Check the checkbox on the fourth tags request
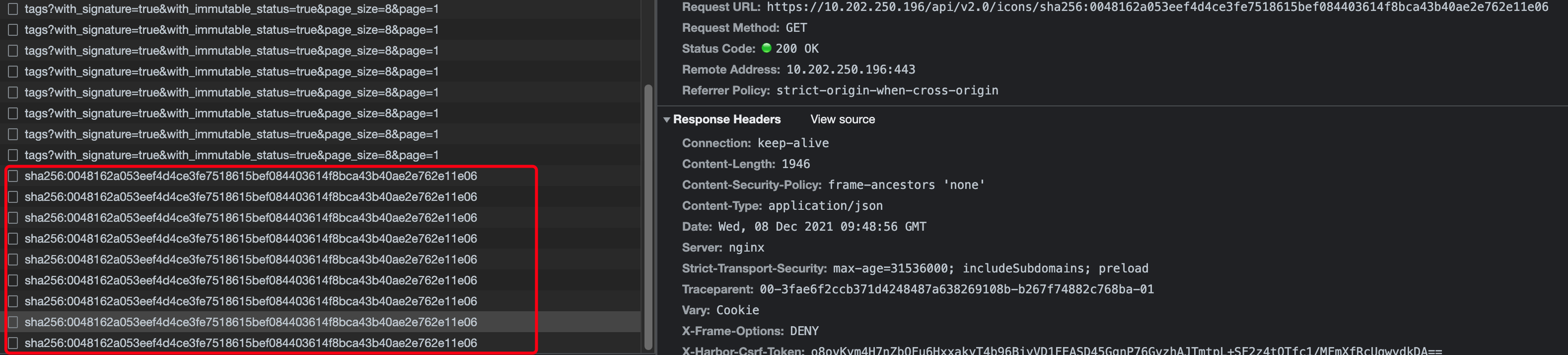This screenshot has width=1568, height=355. tap(13, 72)
